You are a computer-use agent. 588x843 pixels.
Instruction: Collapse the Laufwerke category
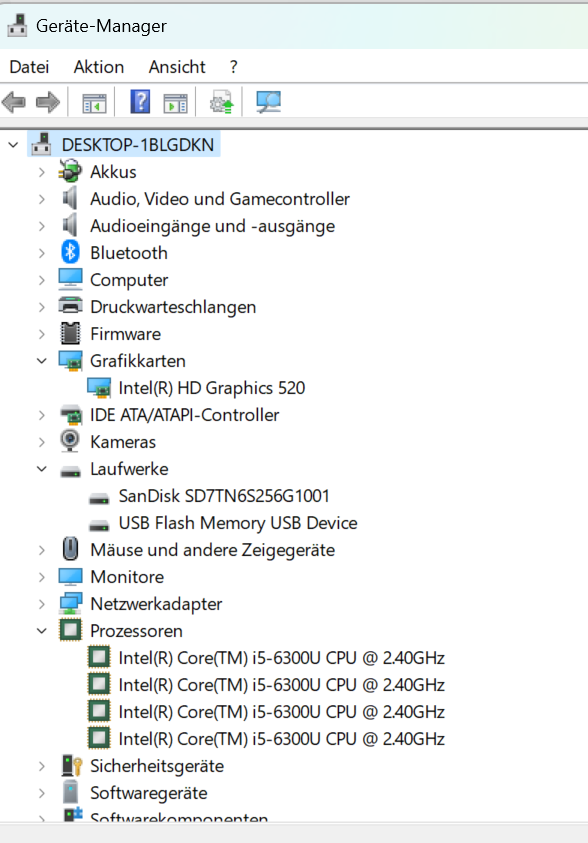tap(42, 469)
